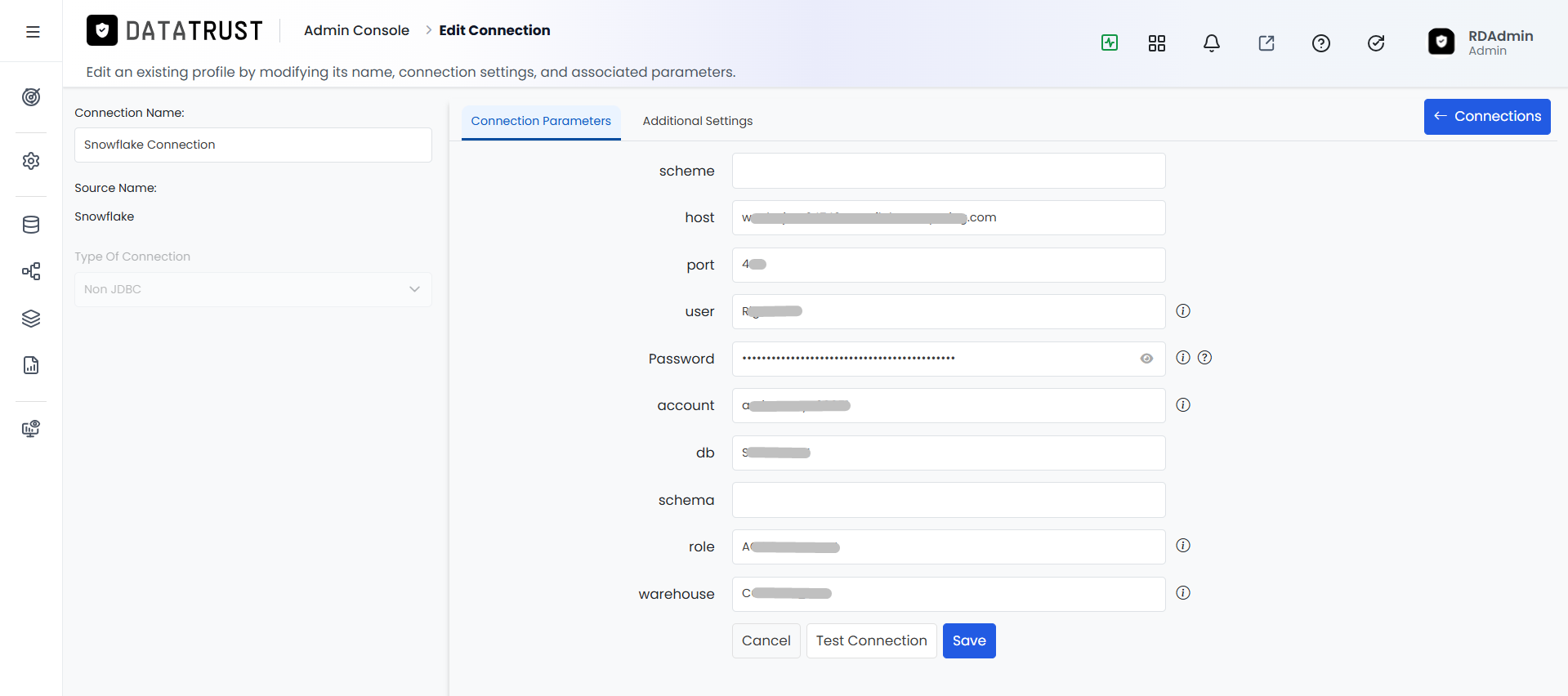Focus the account input field

(x=949, y=405)
